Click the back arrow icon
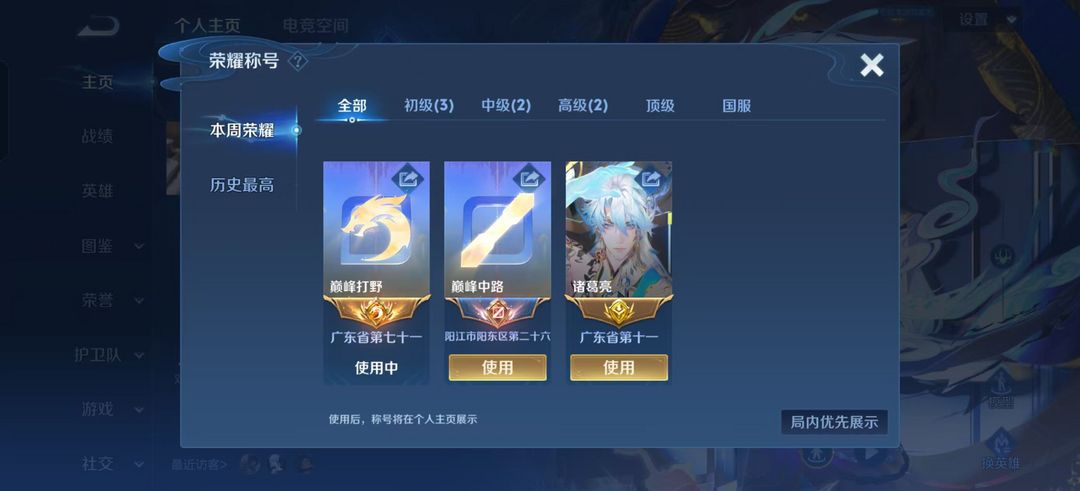This screenshot has height=491, width=1080. pos(98,26)
